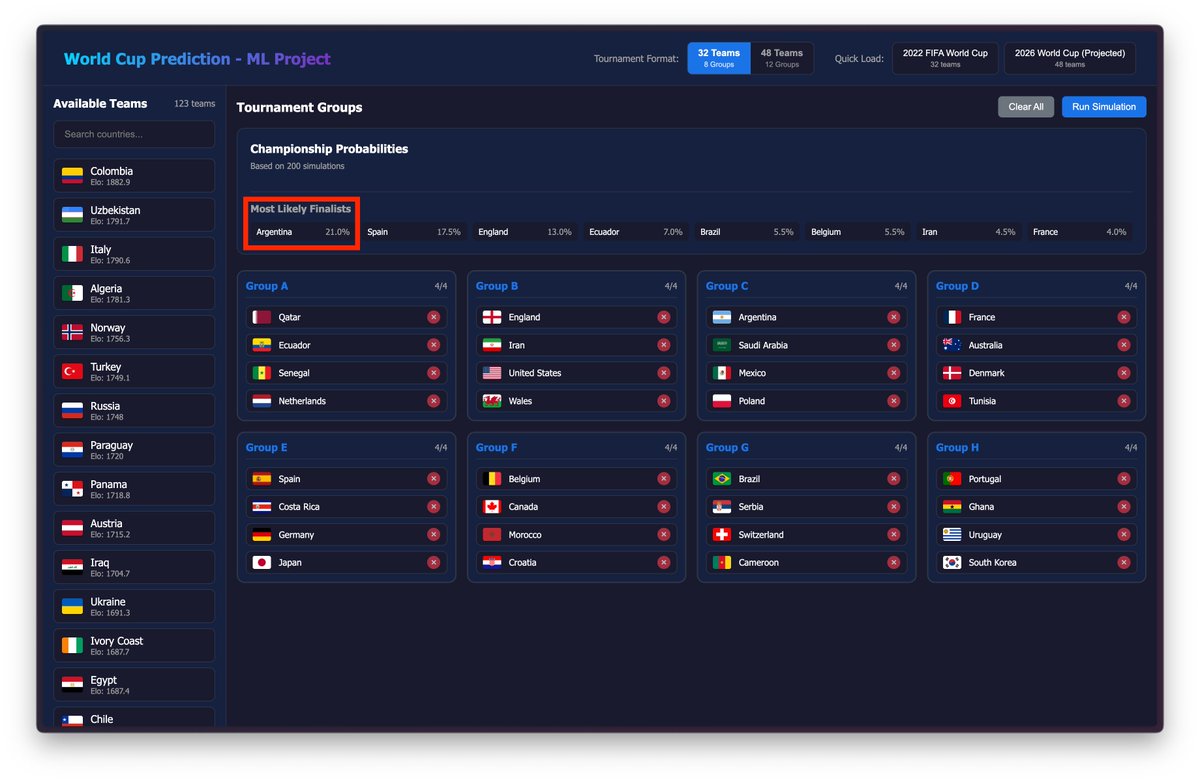Remove Ecuador from Group A

(433, 345)
